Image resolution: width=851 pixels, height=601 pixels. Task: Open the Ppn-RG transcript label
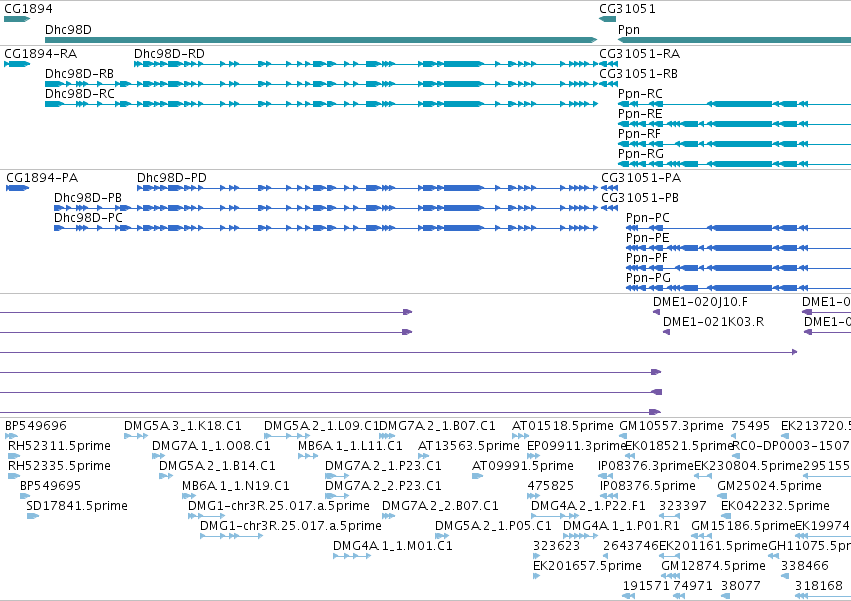pos(640,154)
